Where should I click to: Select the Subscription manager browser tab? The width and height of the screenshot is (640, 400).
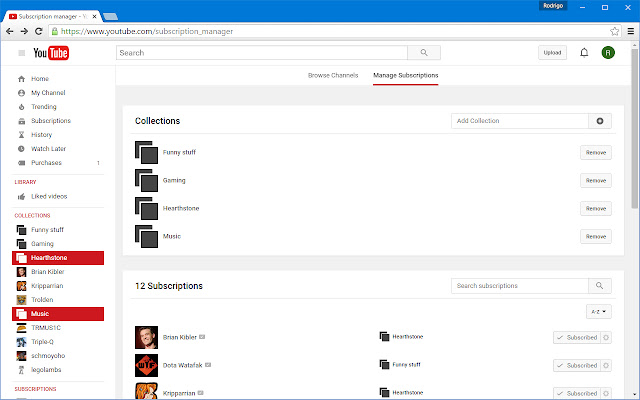53,17
